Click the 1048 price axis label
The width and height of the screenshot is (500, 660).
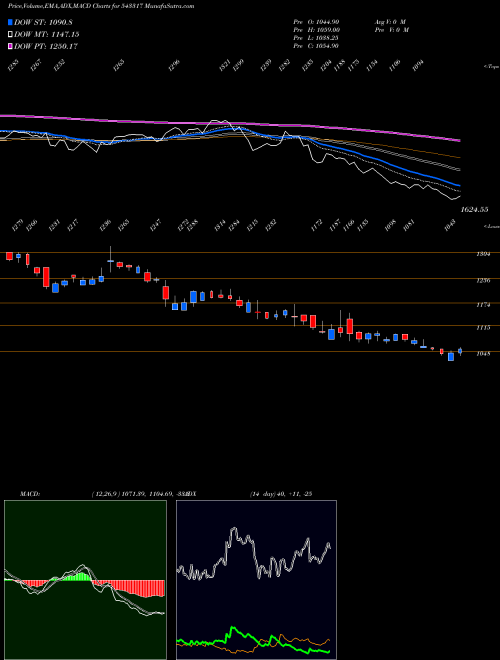coord(483,354)
